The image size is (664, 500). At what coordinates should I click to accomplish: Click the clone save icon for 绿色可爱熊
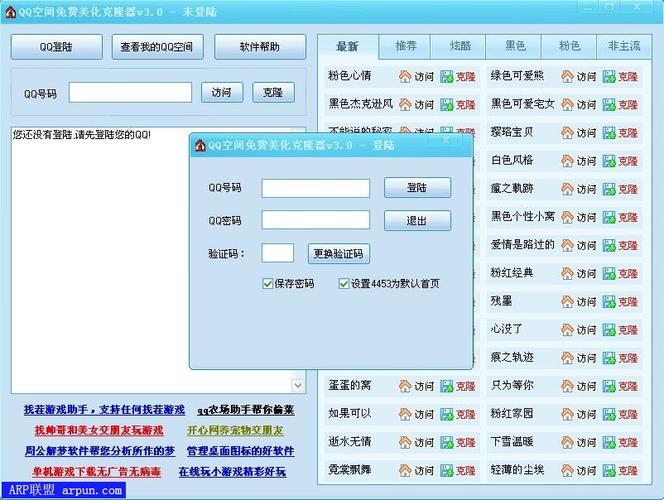tap(609, 76)
